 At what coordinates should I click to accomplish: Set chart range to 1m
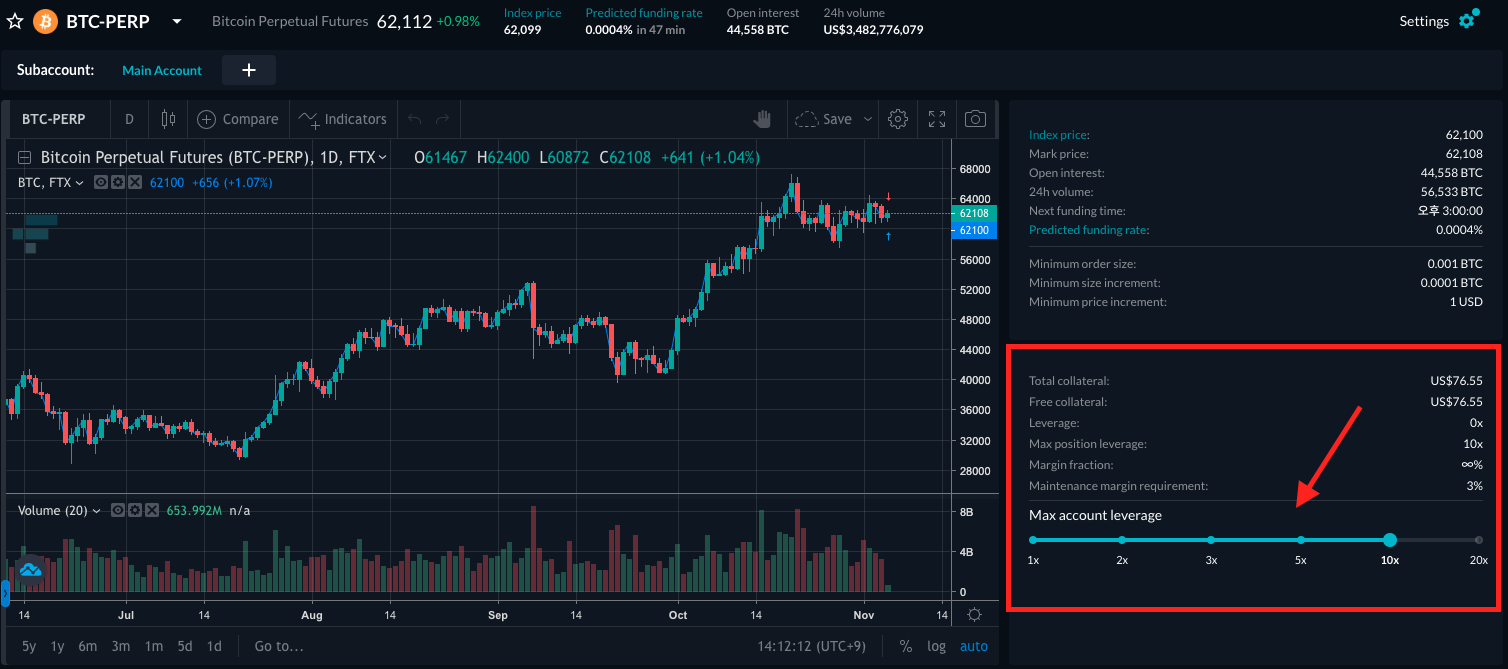pyautogui.click(x=153, y=646)
